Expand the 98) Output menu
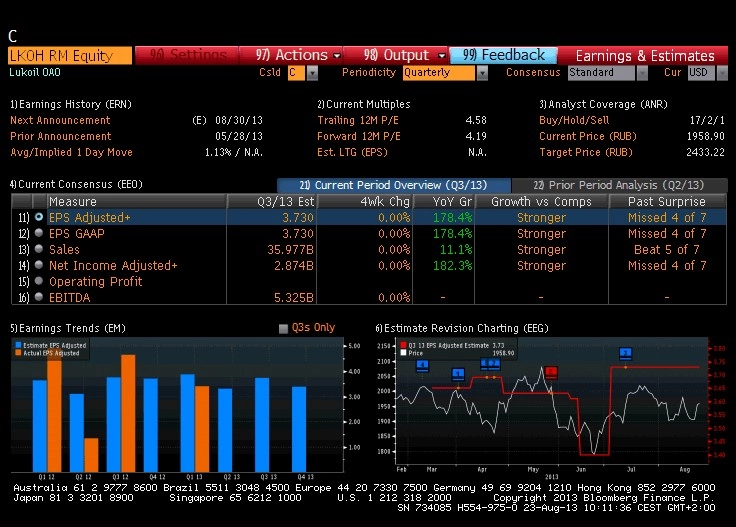 tap(396, 55)
